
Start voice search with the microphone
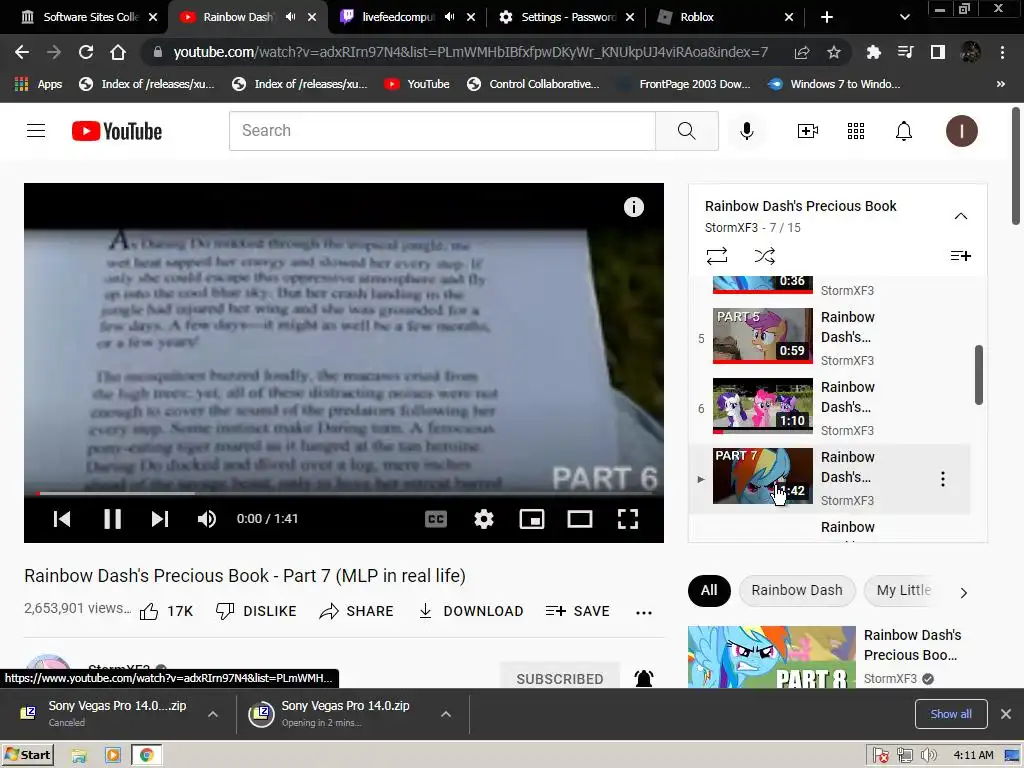[x=746, y=131]
